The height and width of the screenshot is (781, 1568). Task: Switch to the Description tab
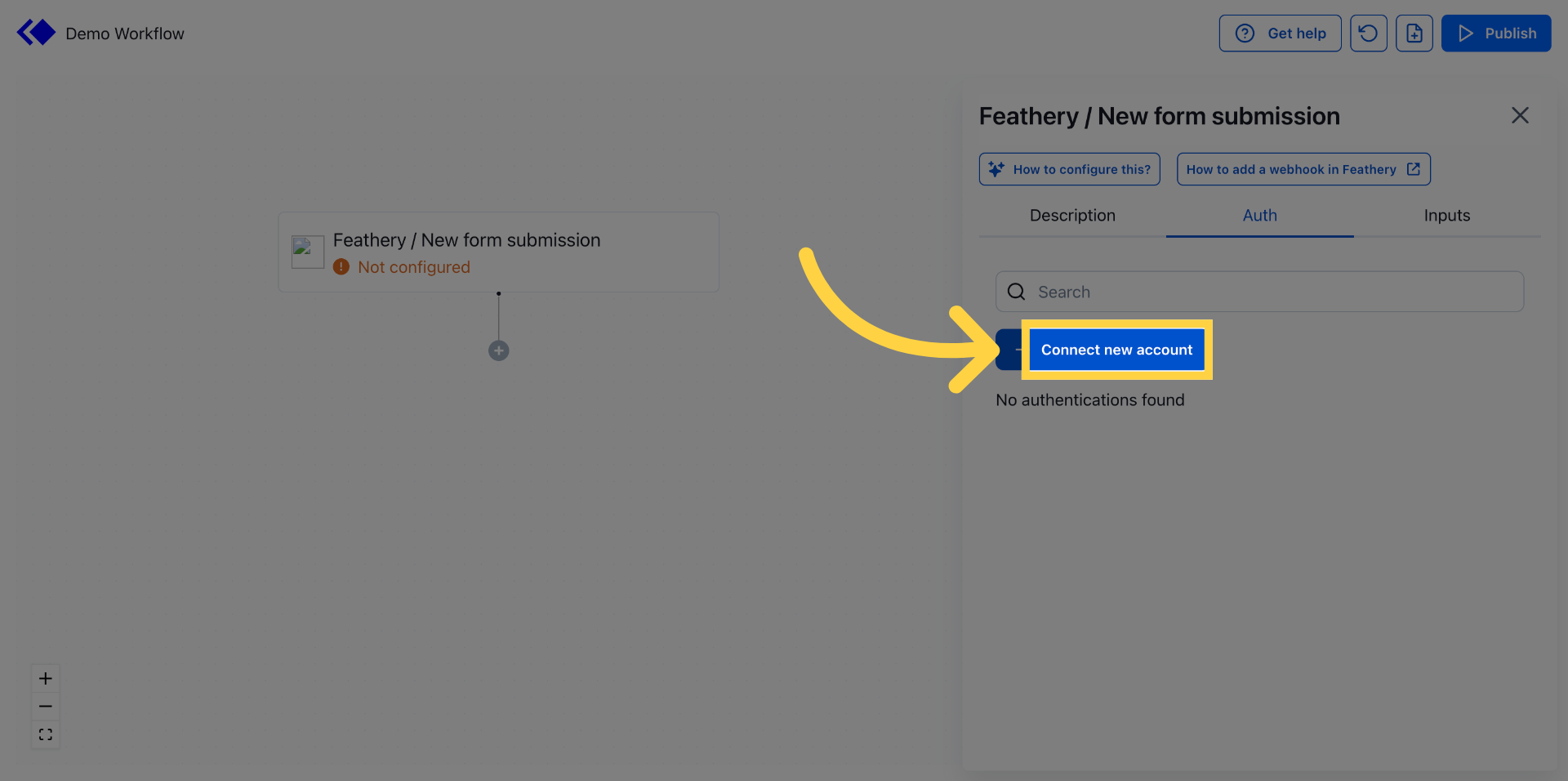pos(1071,215)
